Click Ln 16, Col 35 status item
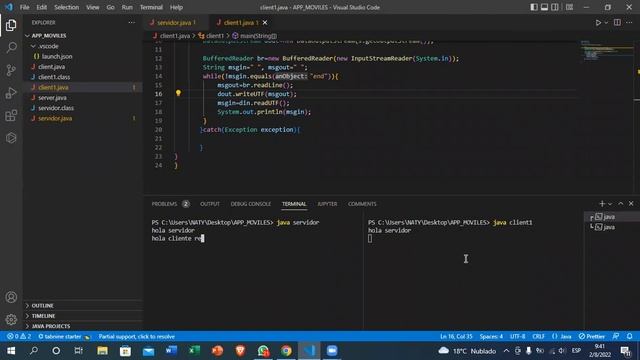Image resolution: width=640 pixels, height=360 pixels. 456,336
